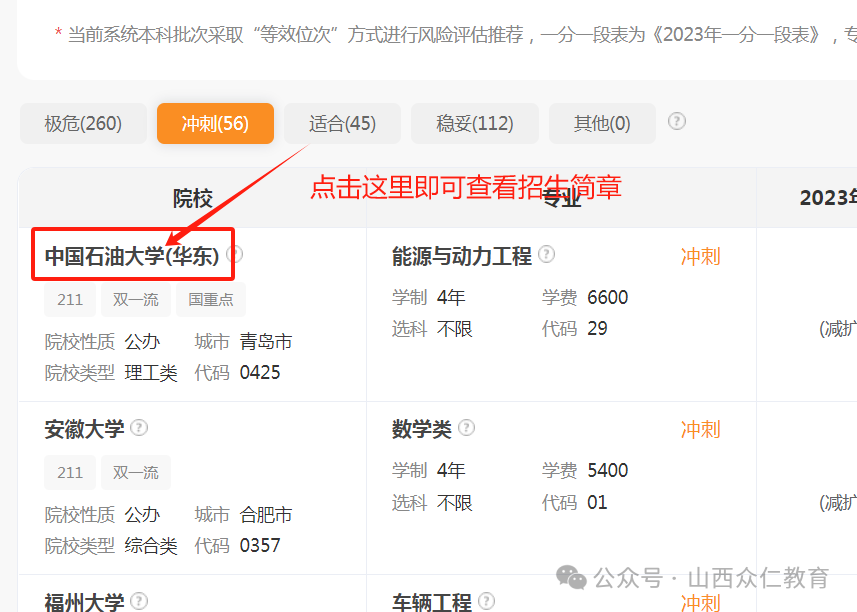The image size is (857, 612).
Task: Open the 车辆工程 major
Action: pos(431,602)
